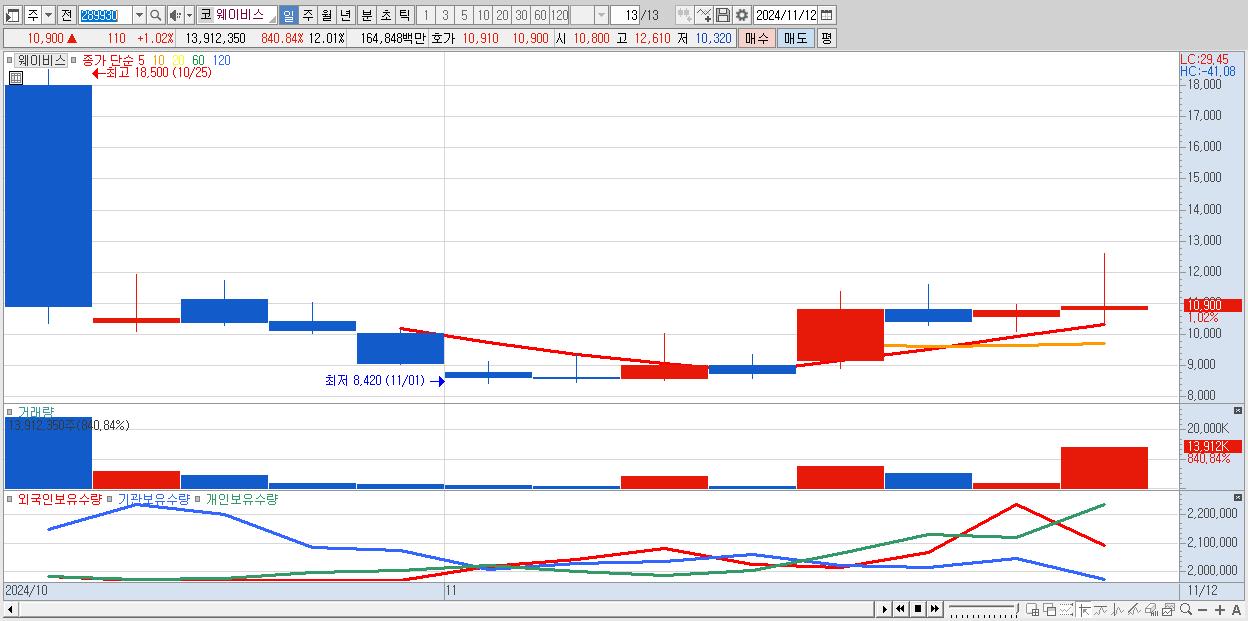Choose interval 30 button
This screenshot has width=1248, height=621.
tap(521, 15)
